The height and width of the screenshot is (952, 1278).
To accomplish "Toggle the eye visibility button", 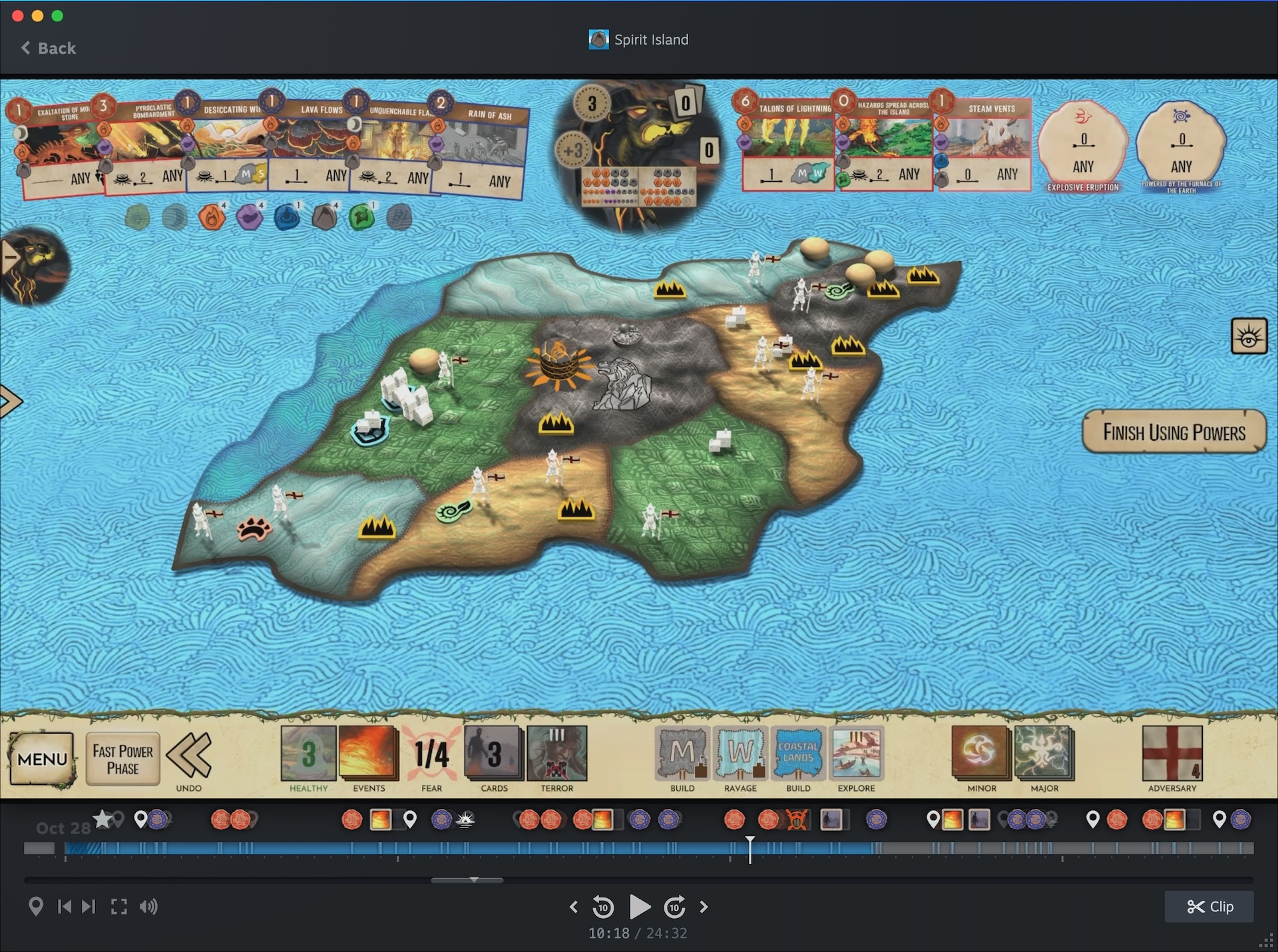I will pyautogui.click(x=1248, y=336).
